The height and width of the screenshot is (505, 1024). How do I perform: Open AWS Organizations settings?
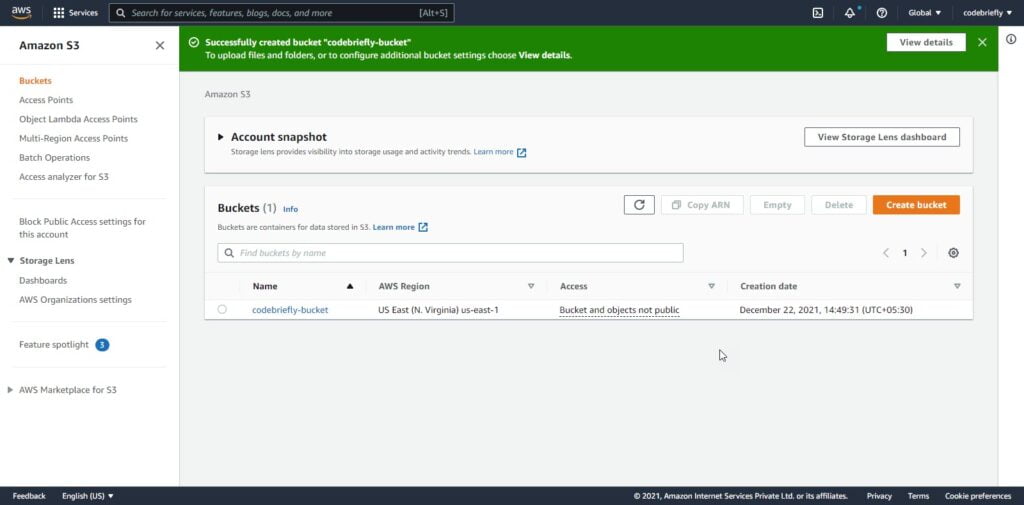[x=76, y=300]
